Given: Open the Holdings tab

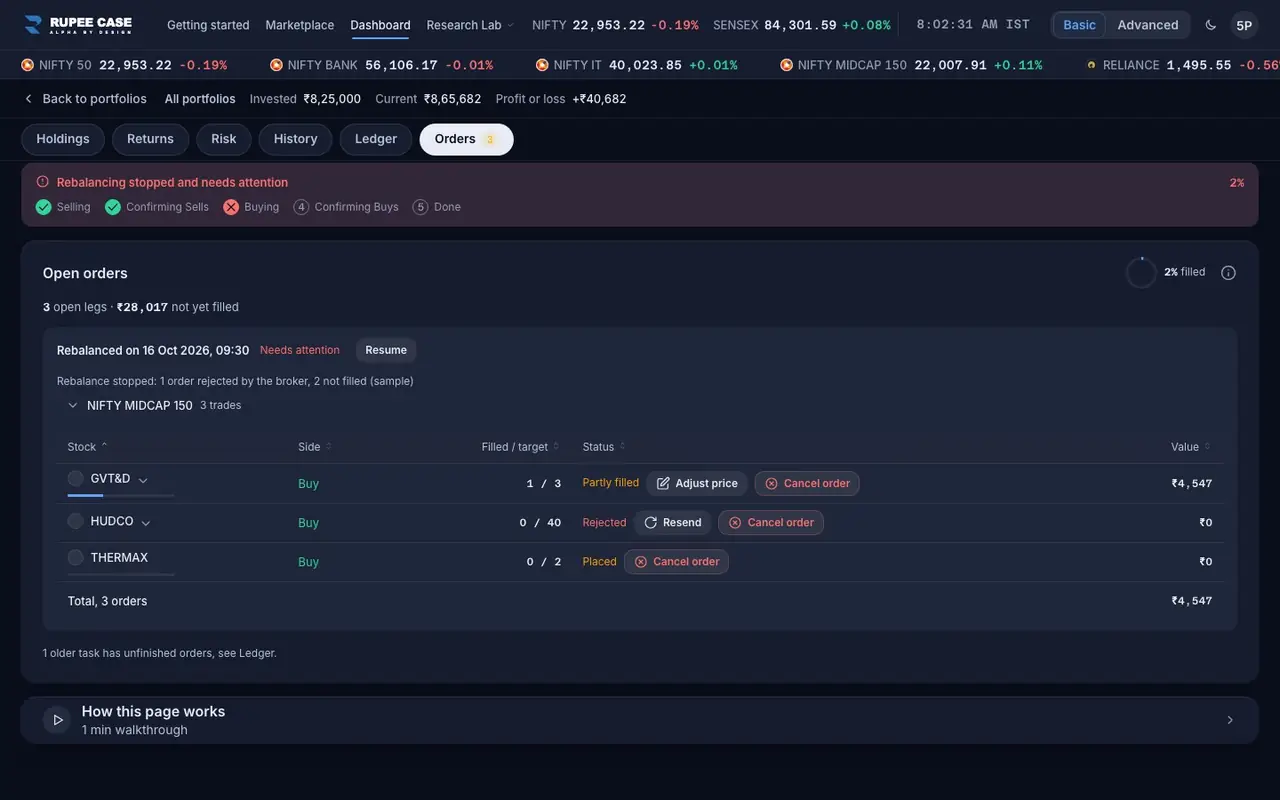Looking at the screenshot, I should [x=63, y=139].
